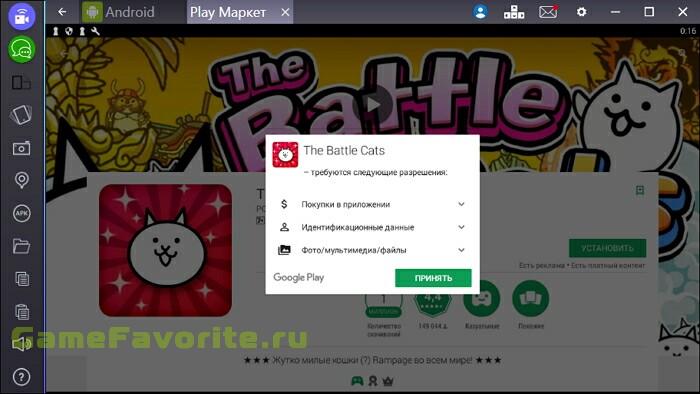Click the УСТАНОВИТЬ install button
Viewport: 700px width, 394px height.
point(607,248)
